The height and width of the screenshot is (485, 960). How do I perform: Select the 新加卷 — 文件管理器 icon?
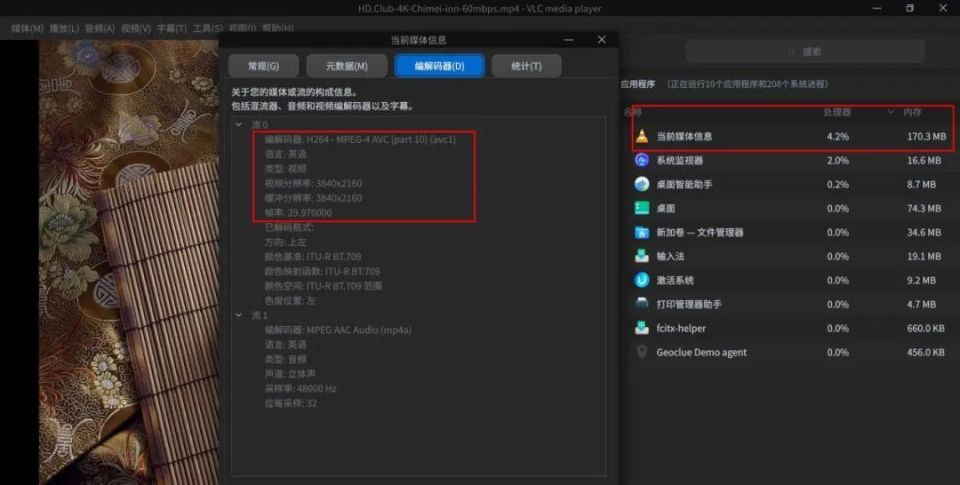tap(642, 232)
